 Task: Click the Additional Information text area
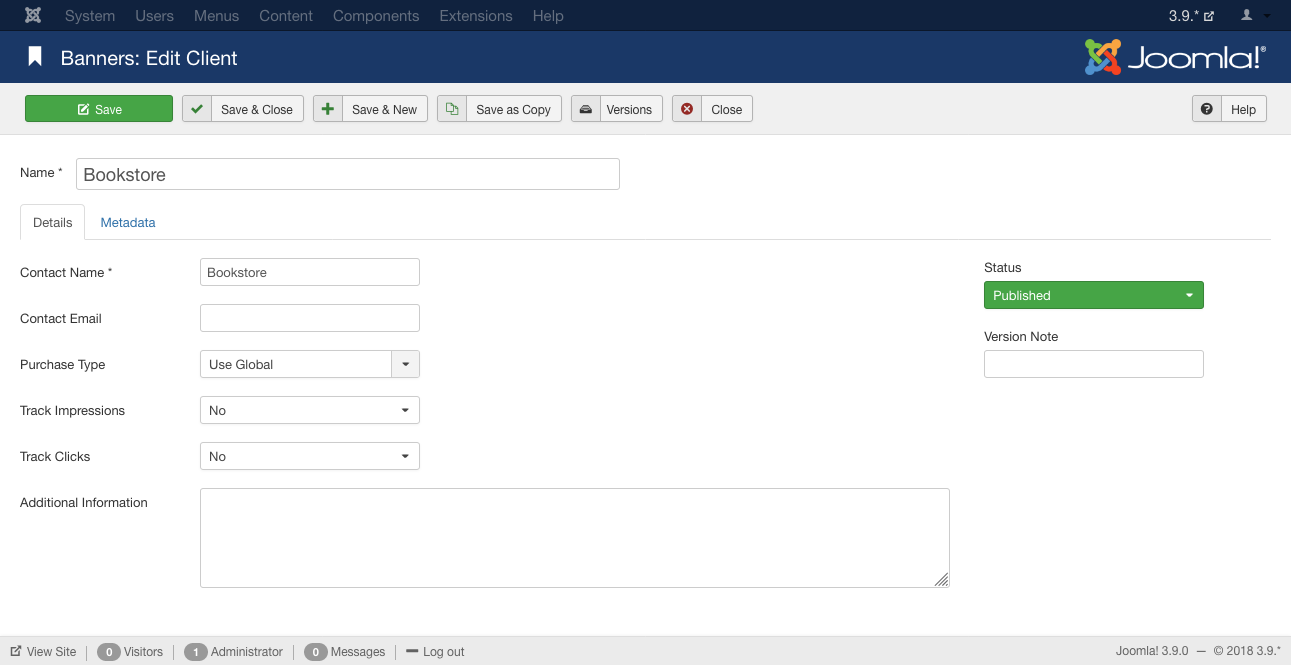574,537
